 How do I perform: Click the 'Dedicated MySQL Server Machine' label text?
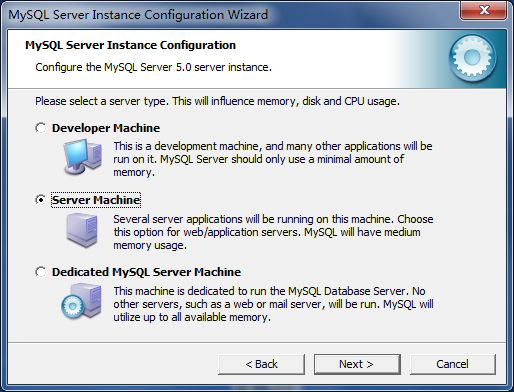[x=146, y=272]
